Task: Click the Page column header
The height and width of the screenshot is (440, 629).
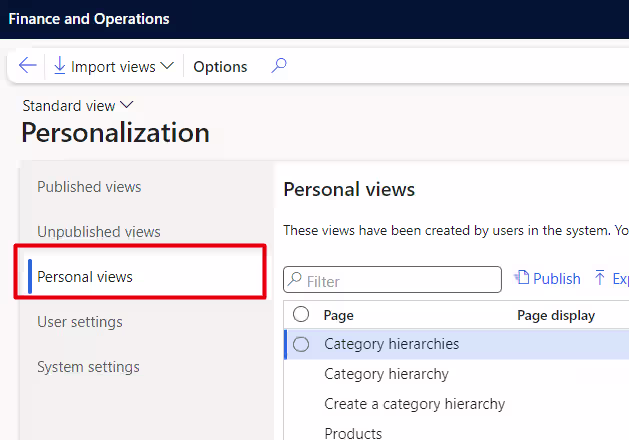Action: point(339,315)
